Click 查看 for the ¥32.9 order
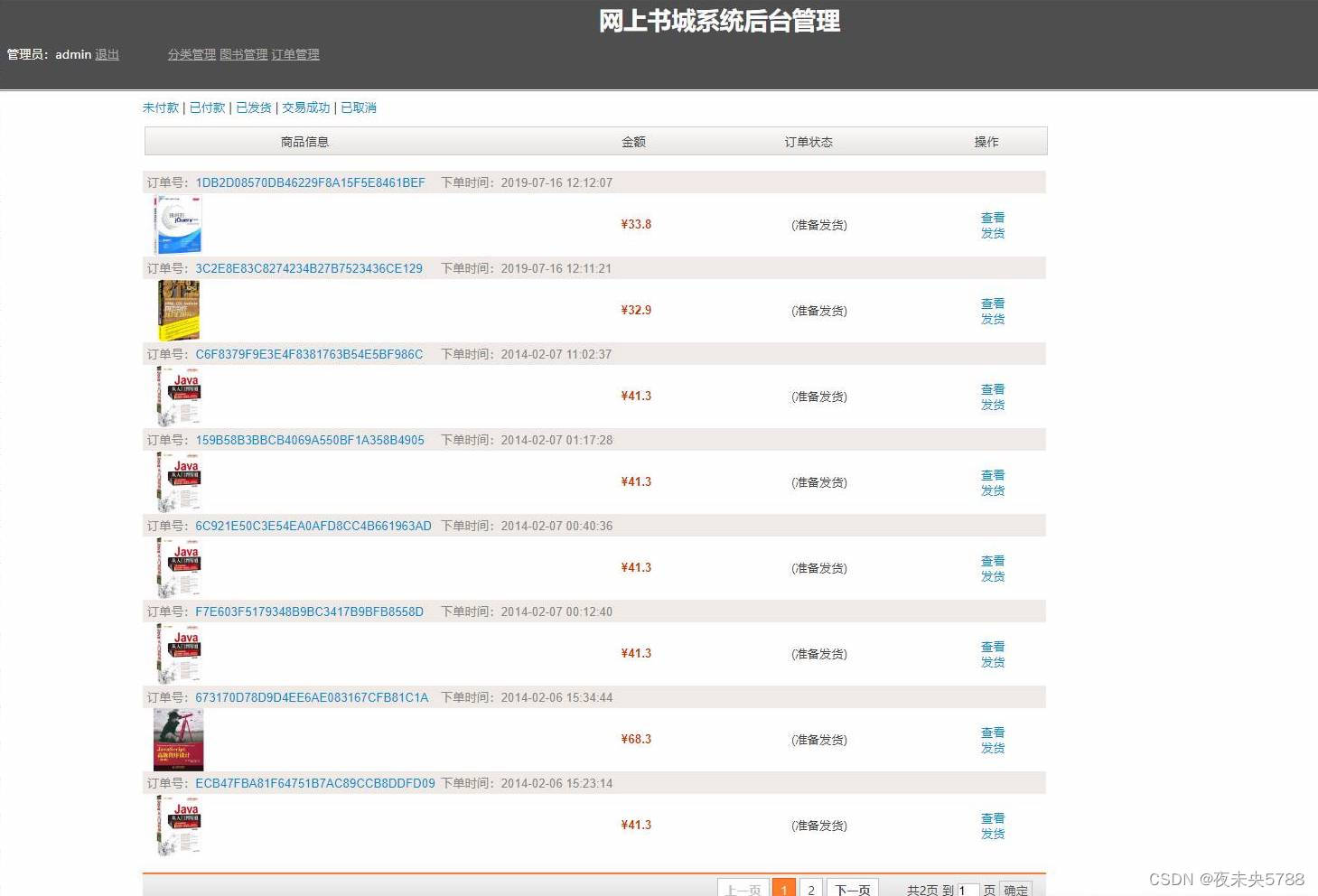Screen dimensions: 1318x896 pyautogui.click(x=993, y=303)
